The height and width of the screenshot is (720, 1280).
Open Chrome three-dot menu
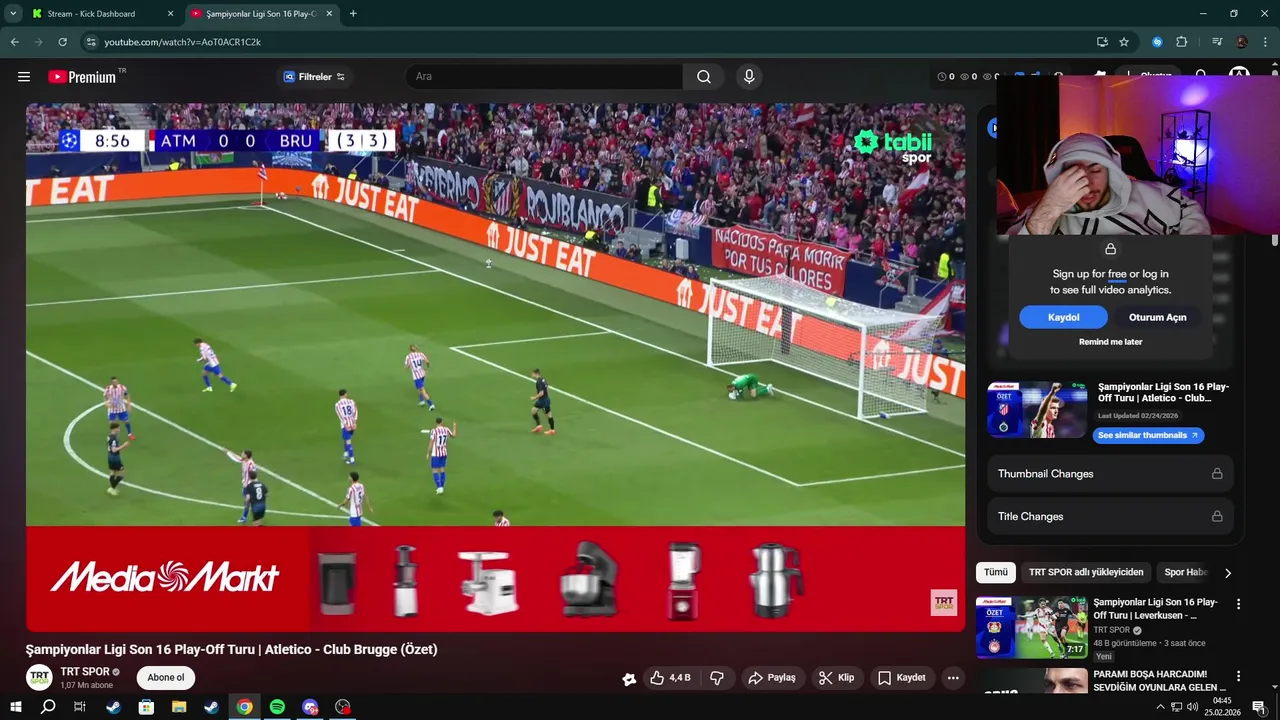point(1266,42)
